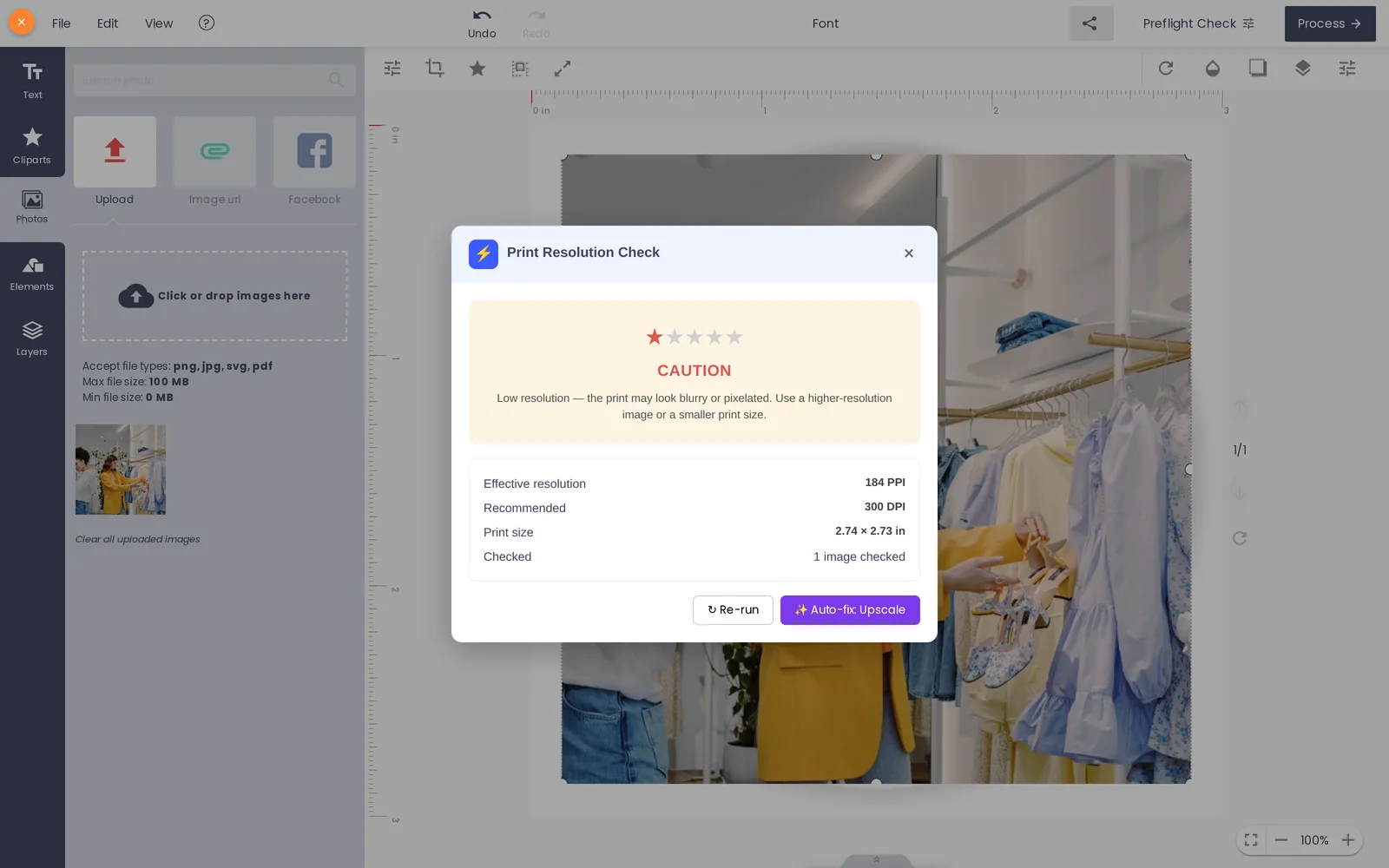Click the previous page up arrow
Screen dimensions: 1389x868
coord(1240,408)
